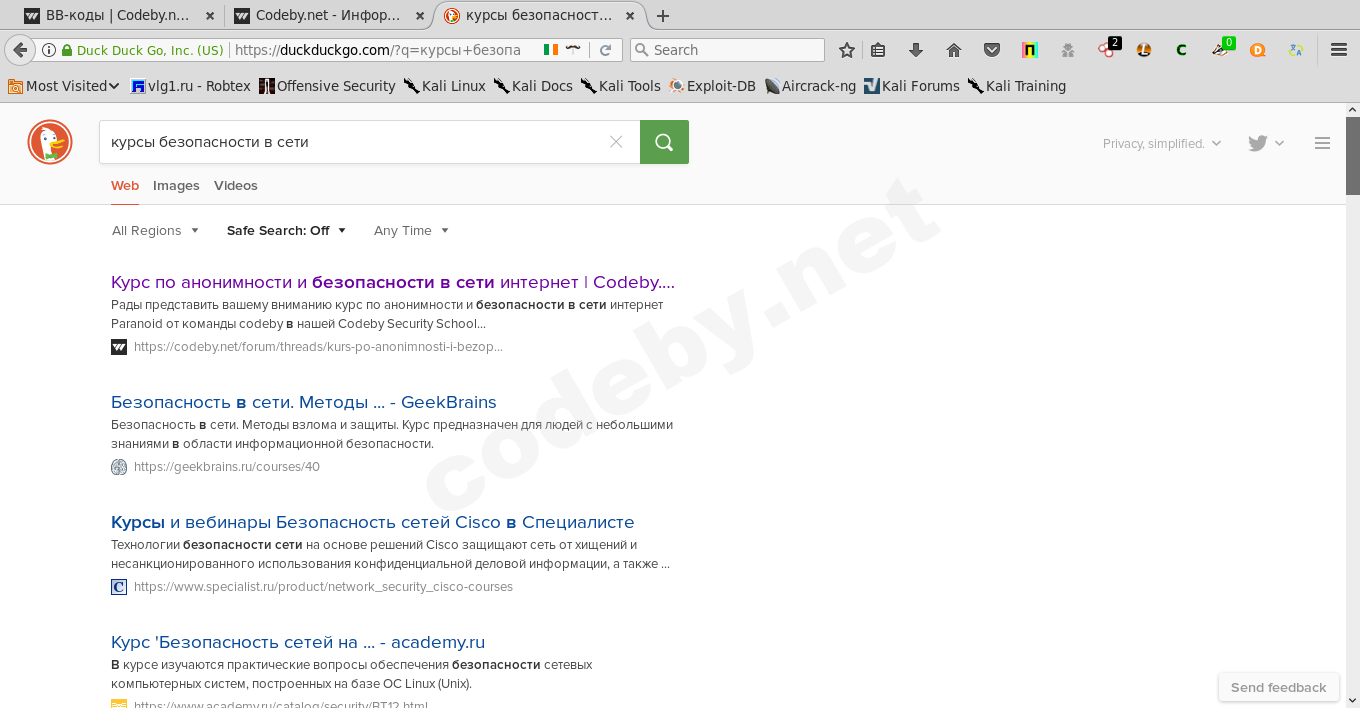Click the Send feedback button

tap(1278, 687)
